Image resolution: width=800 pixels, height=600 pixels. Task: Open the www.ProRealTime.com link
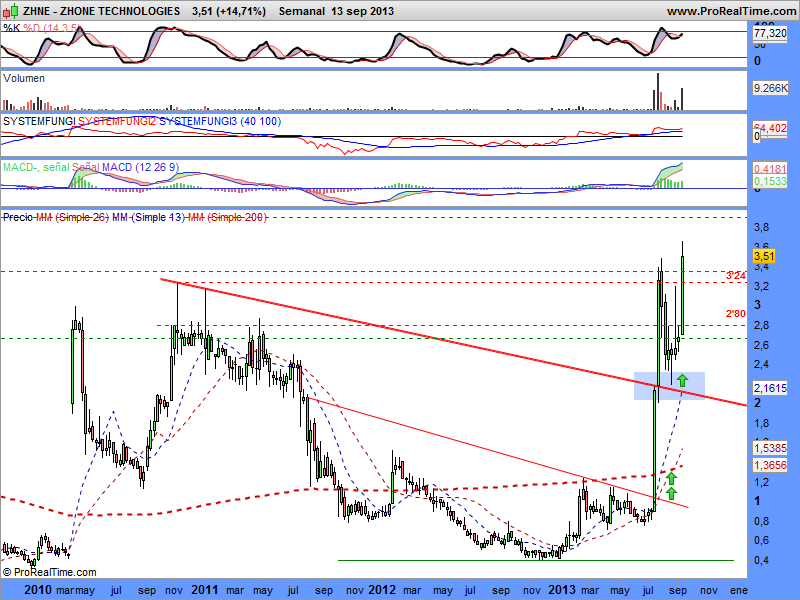731,11
